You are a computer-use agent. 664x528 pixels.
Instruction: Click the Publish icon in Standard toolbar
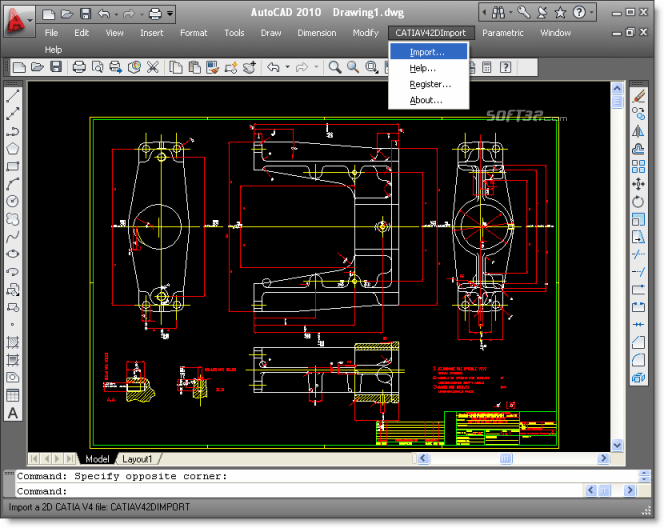(116, 67)
